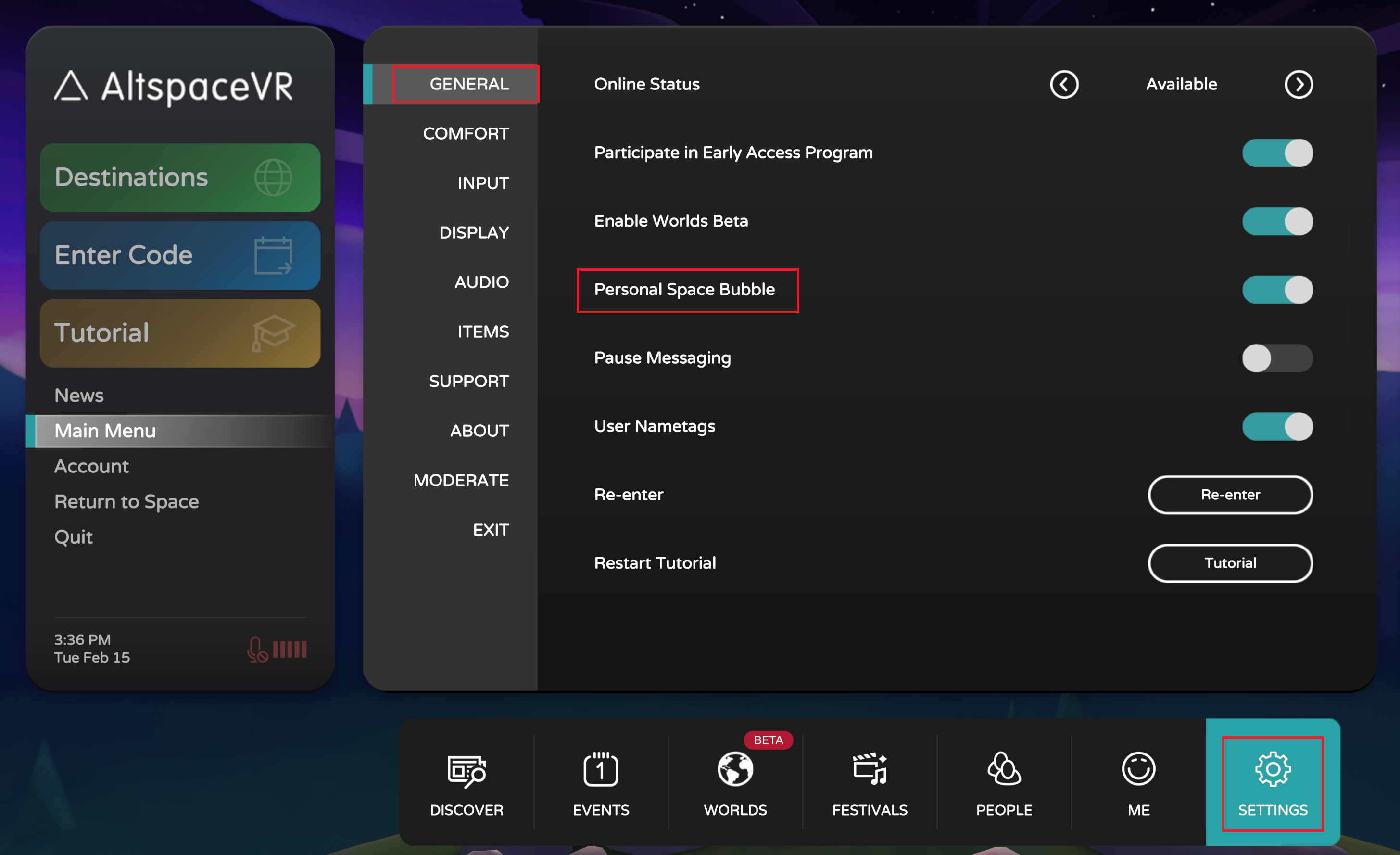Image resolution: width=1400 pixels, height=855 pixels.
Task: Open the MODERATE settings tab
Action: [x=461, y=480]
